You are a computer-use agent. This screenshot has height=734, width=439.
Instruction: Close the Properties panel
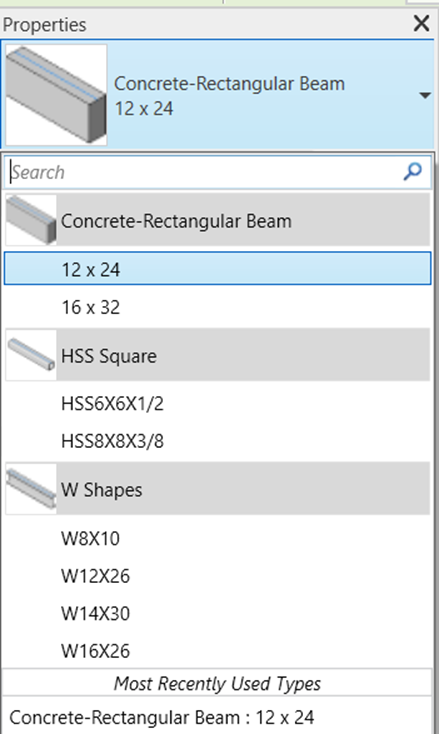pyautogui.click(x=422, y=23)
